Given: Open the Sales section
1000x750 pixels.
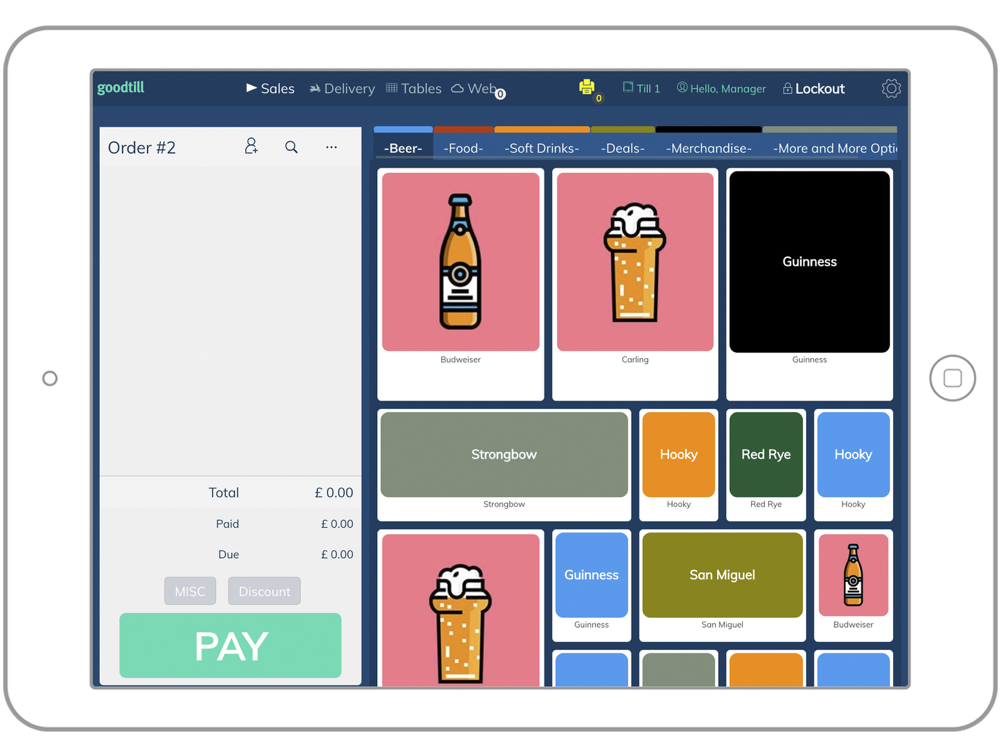Looking at the screenshot, I should 270,89.
